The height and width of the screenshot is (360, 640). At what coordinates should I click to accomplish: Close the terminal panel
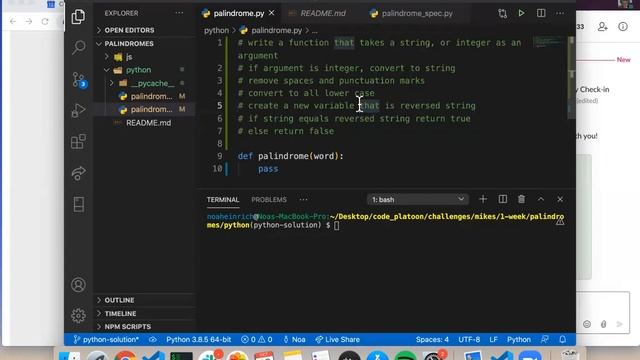tap(560, 199)
